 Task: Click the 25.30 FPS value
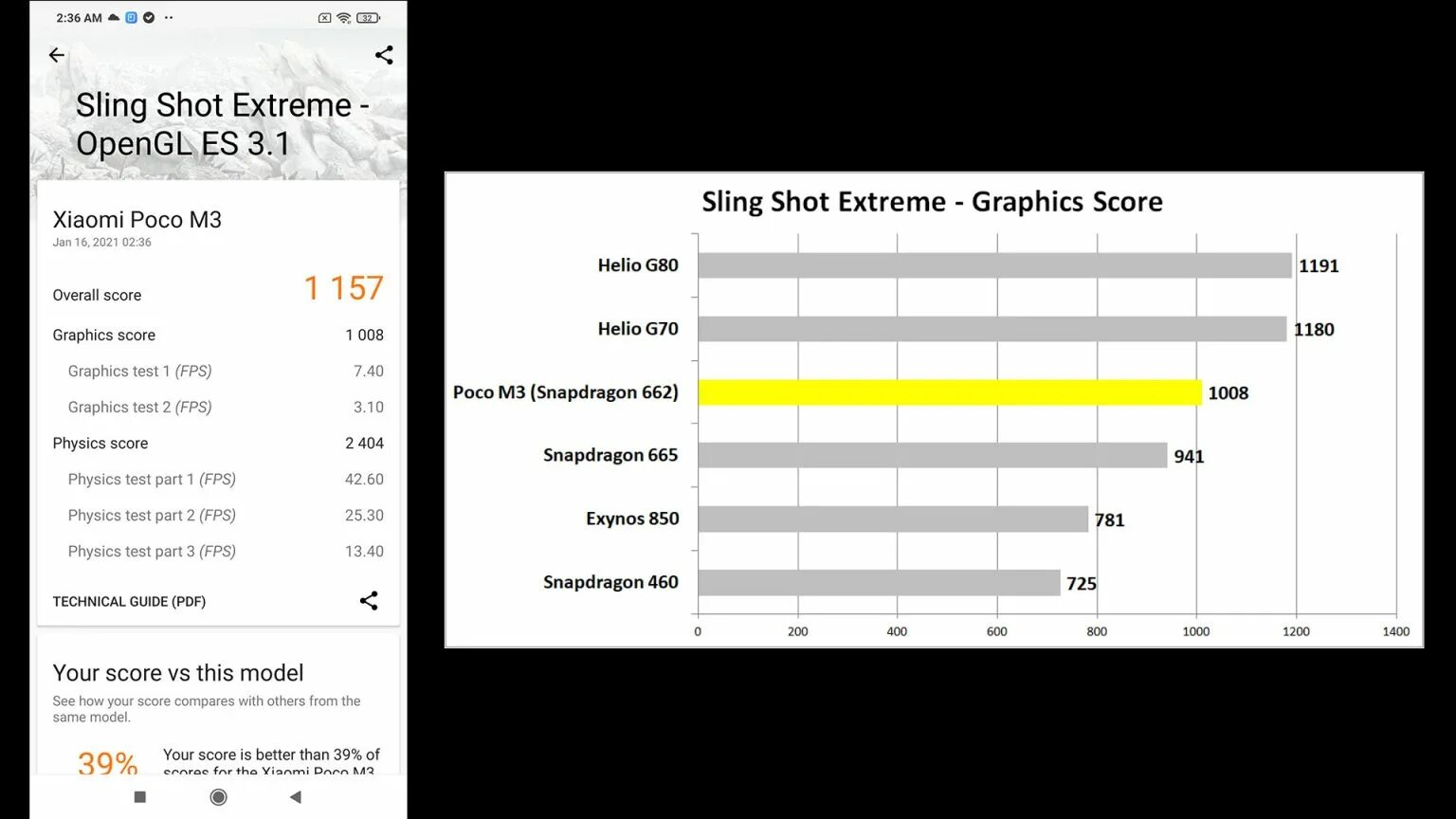[x=364, y=516]
